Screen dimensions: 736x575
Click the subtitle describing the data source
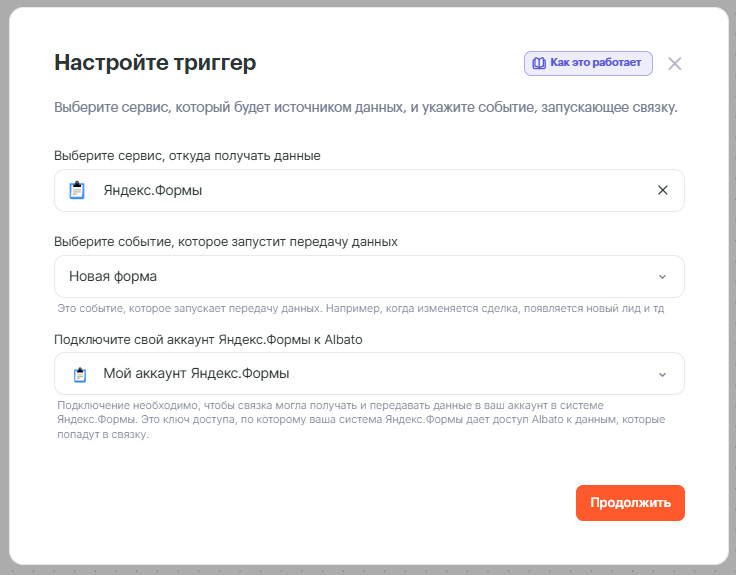[365, 107]
